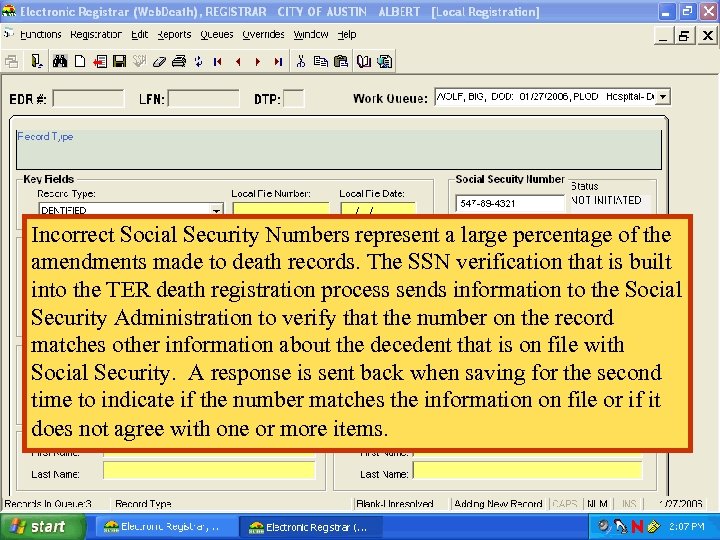Click the right Last Name field

[x=528, y=471]
